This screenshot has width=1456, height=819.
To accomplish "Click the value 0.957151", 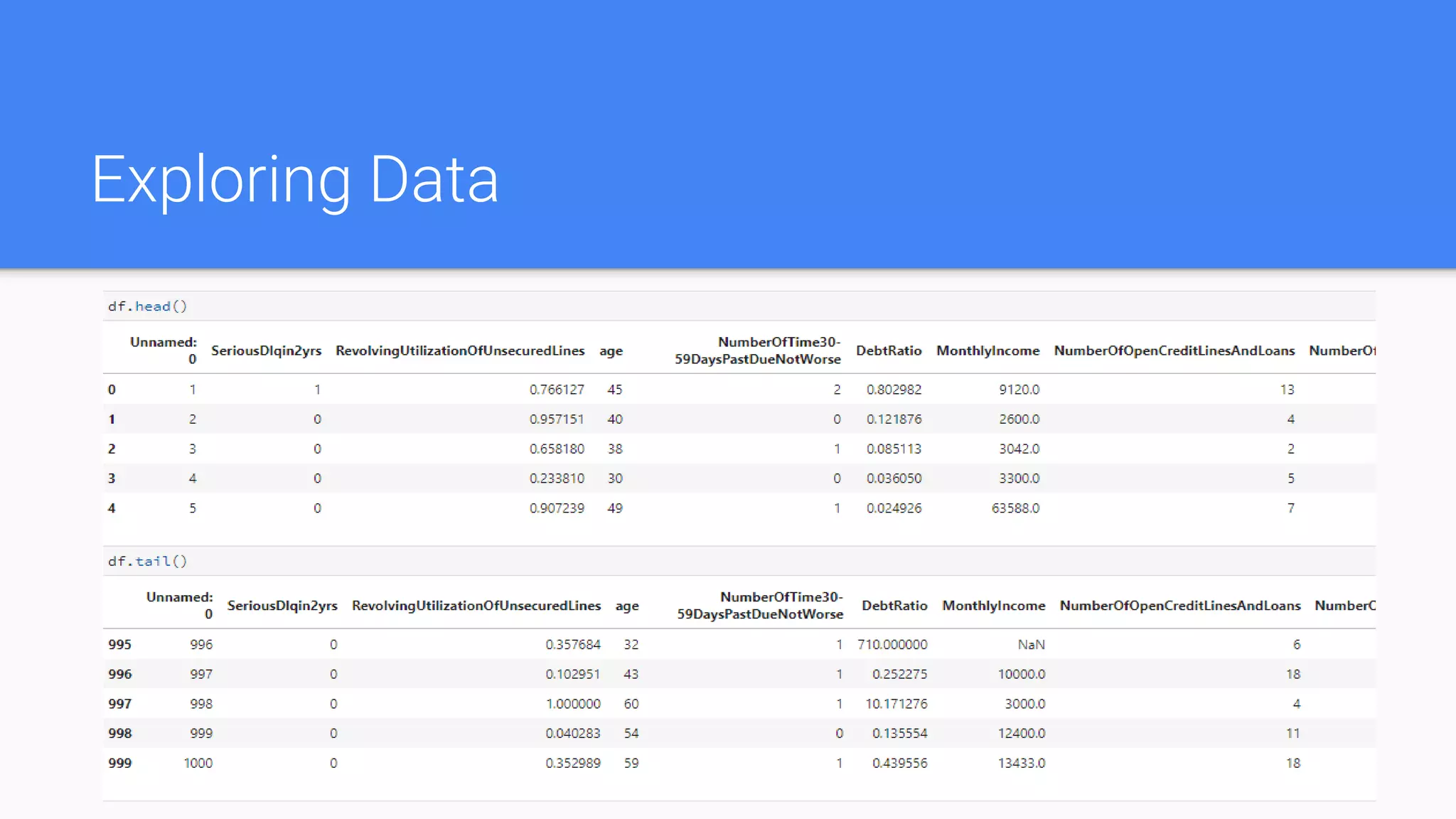I will point(557,419).
